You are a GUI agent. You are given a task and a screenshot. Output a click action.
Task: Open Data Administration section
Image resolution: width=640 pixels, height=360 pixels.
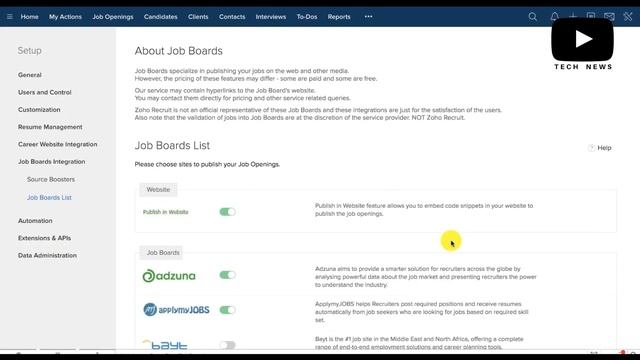point(47,256)
